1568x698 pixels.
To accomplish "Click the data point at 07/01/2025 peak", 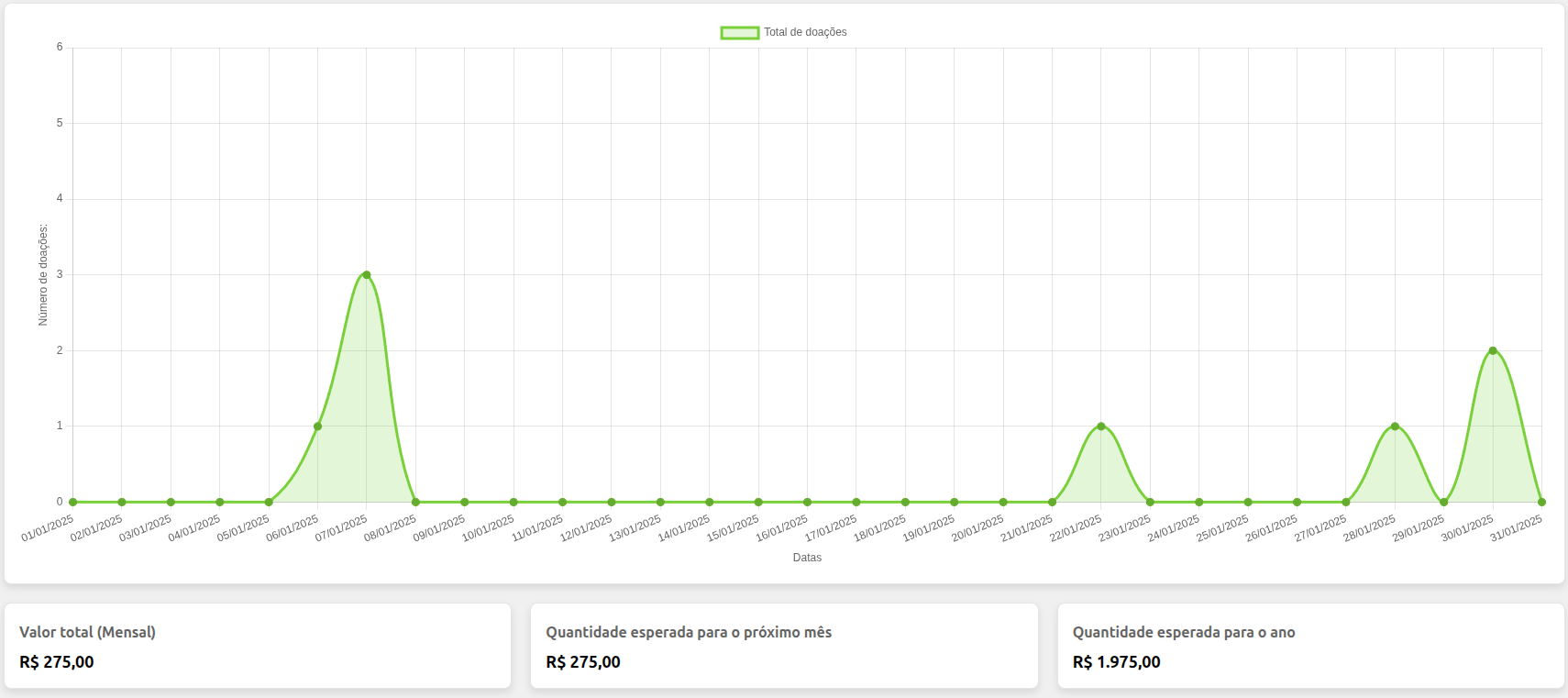I will pos(367,275).
